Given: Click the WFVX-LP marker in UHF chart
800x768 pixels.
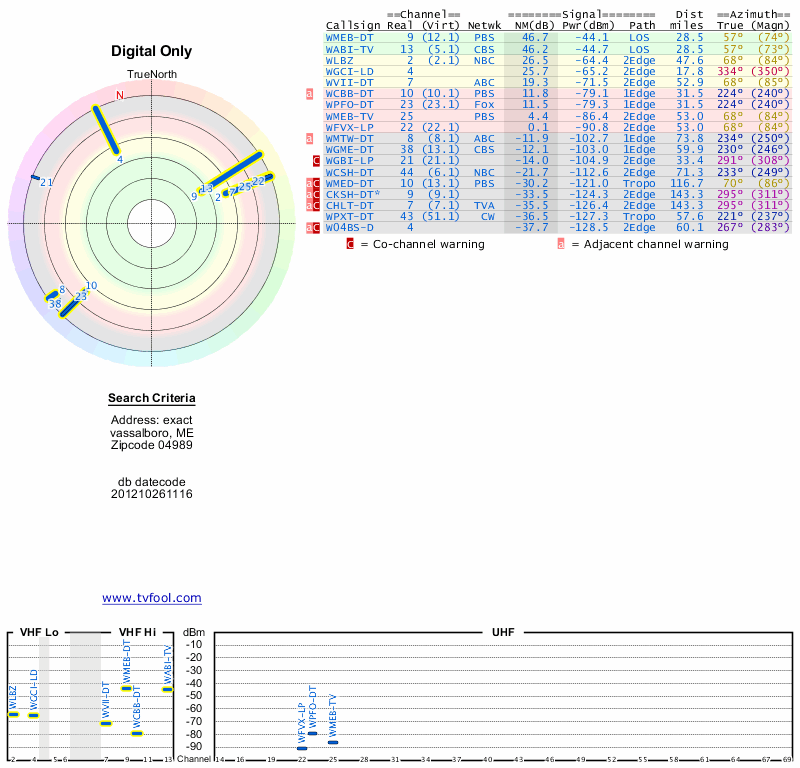Looking at the screenshot, I should (x=302, y=748).
